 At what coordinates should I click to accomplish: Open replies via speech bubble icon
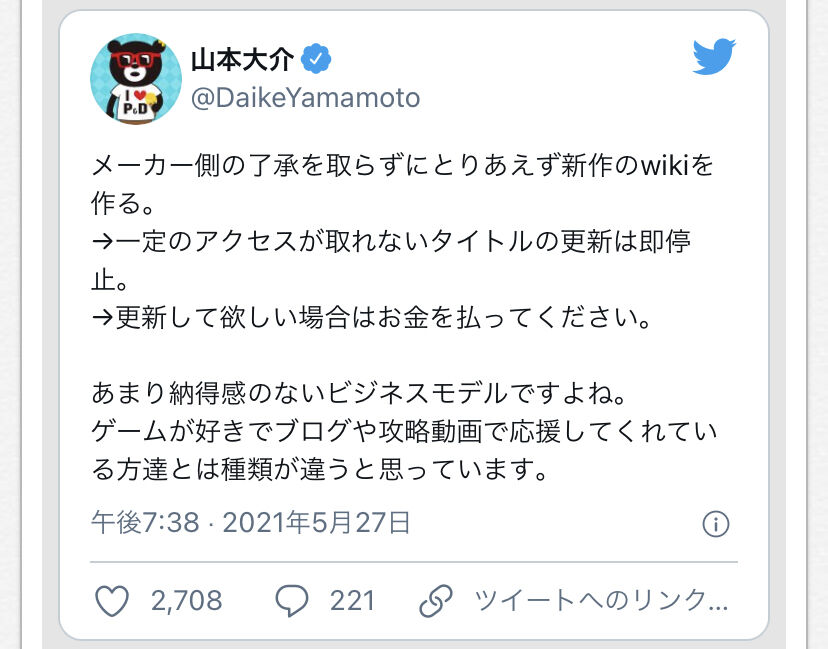coord(291,601)
